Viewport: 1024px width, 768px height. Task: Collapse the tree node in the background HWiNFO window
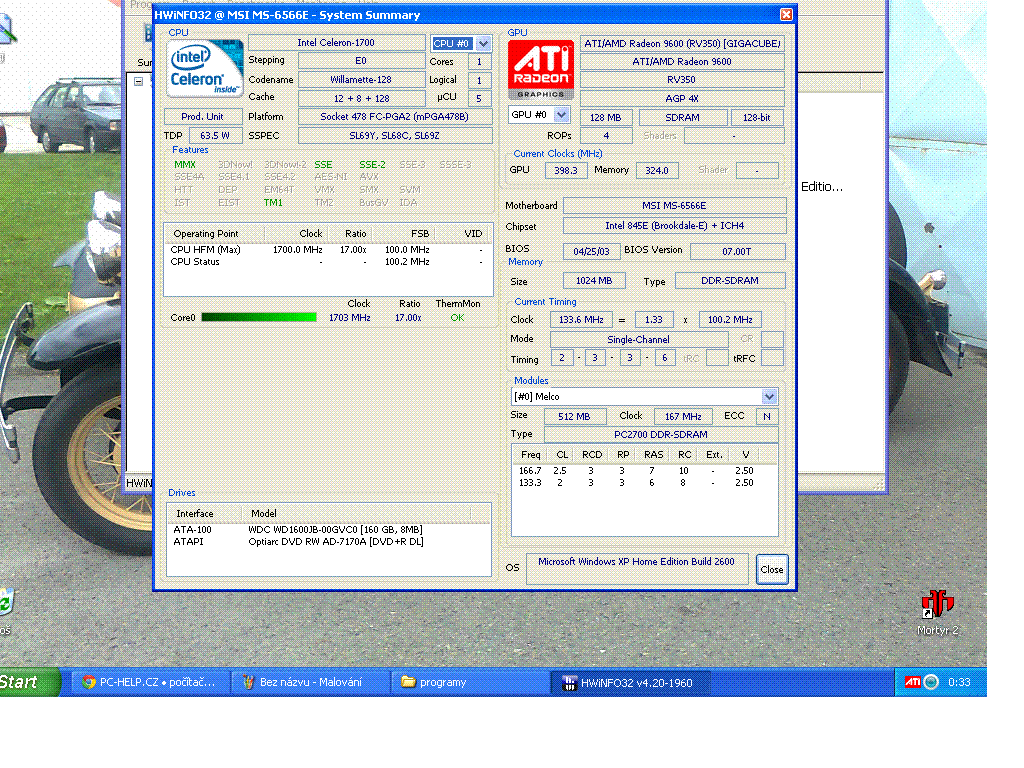pos(138,82)
